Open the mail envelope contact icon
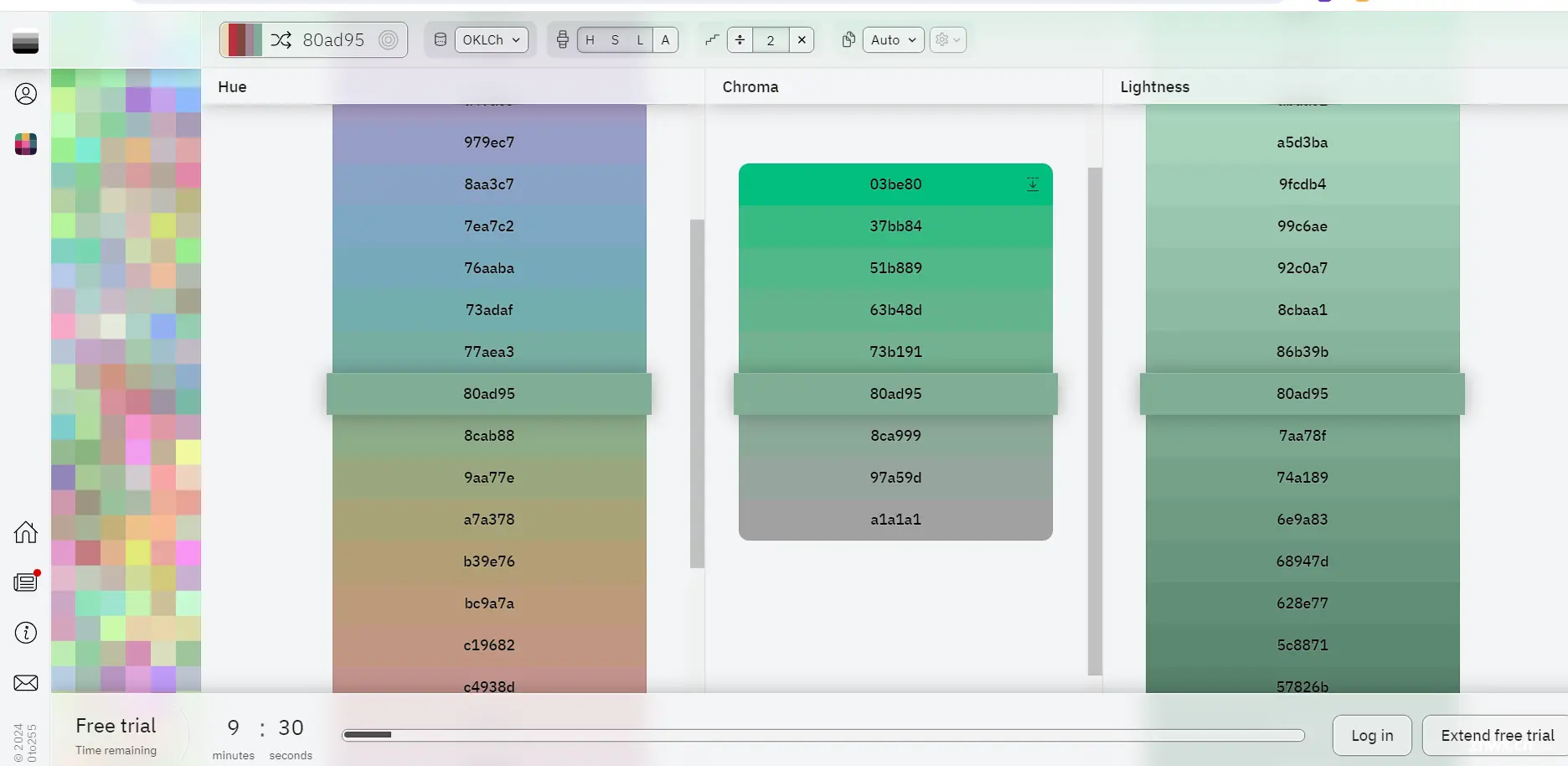Screen dimensions: 1568x766 click(26, 683)
